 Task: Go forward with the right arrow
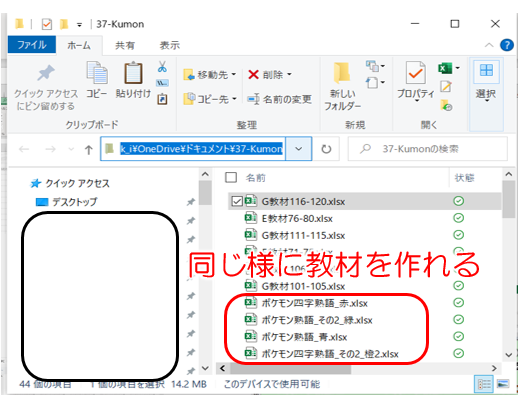pos(50,149)
